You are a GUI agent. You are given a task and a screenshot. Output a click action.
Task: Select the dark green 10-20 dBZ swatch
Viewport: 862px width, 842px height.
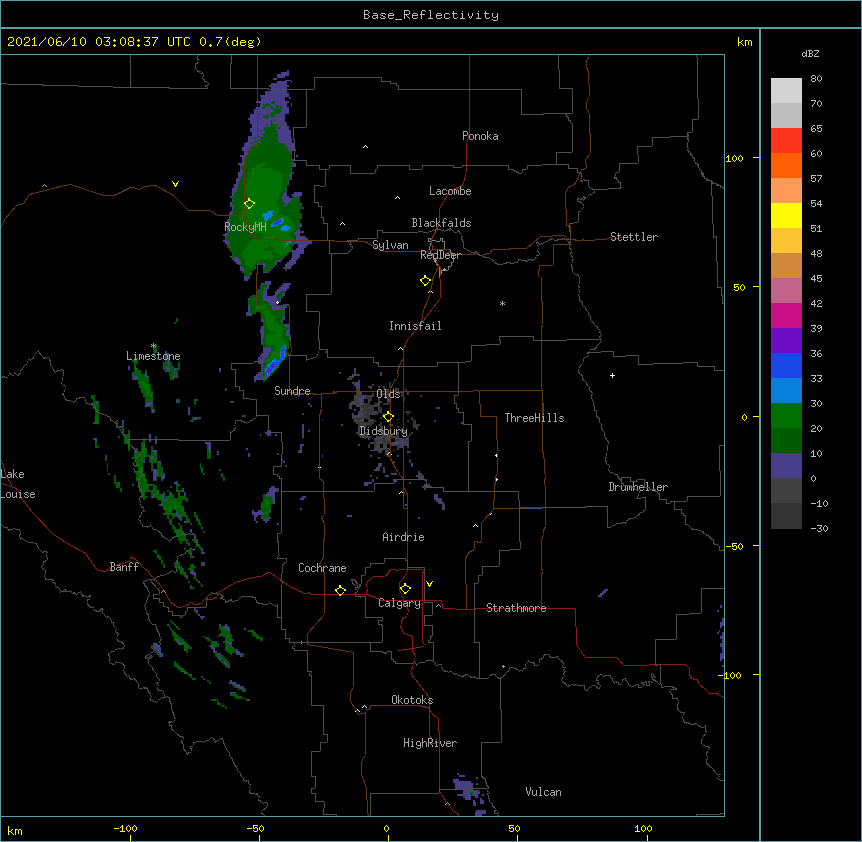tap(786, 440)
